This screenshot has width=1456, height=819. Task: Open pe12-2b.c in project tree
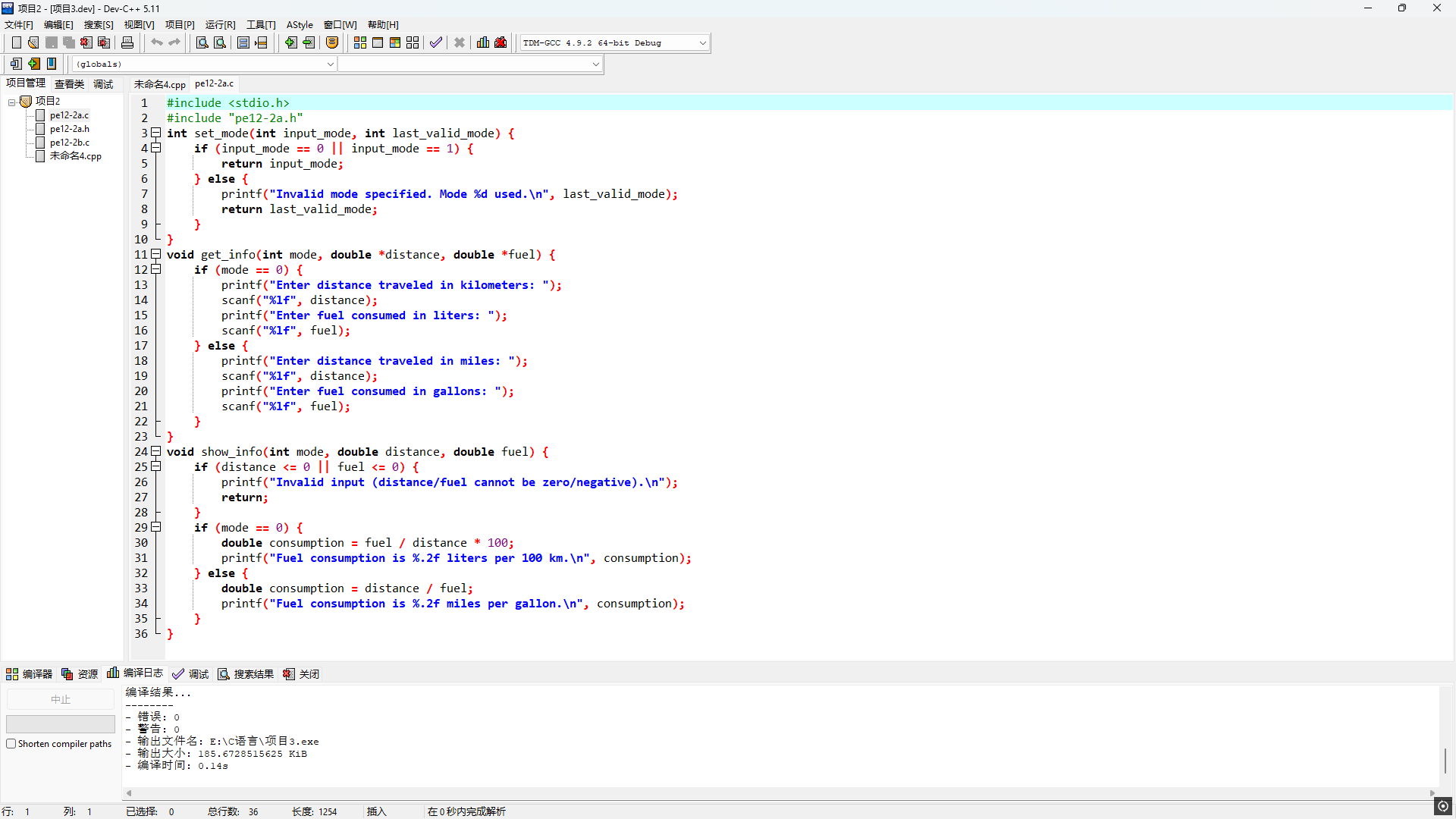coord(69,143)
